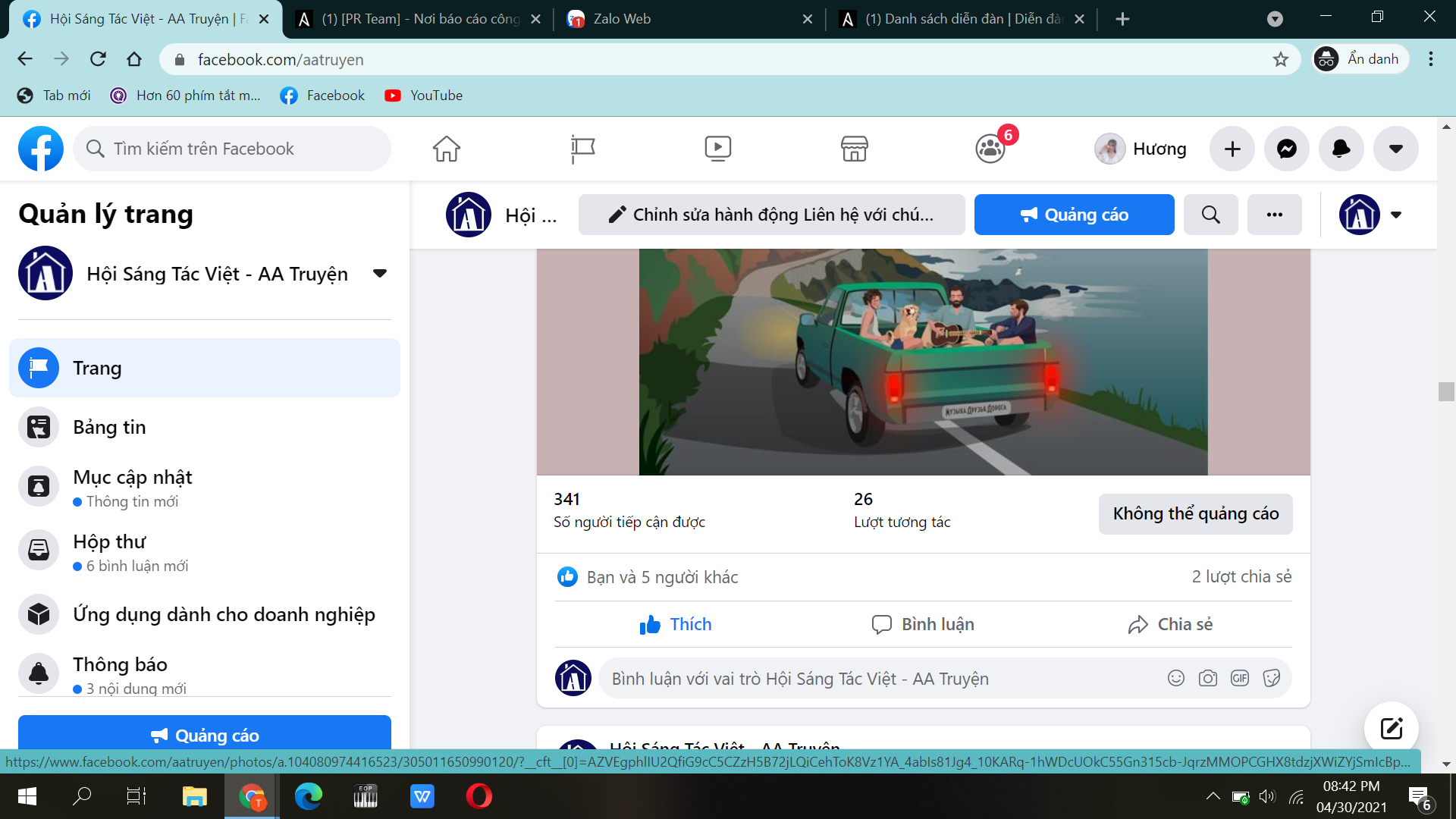
Task: Insert an emoji in the comment
Action: tap(1175, 678)
